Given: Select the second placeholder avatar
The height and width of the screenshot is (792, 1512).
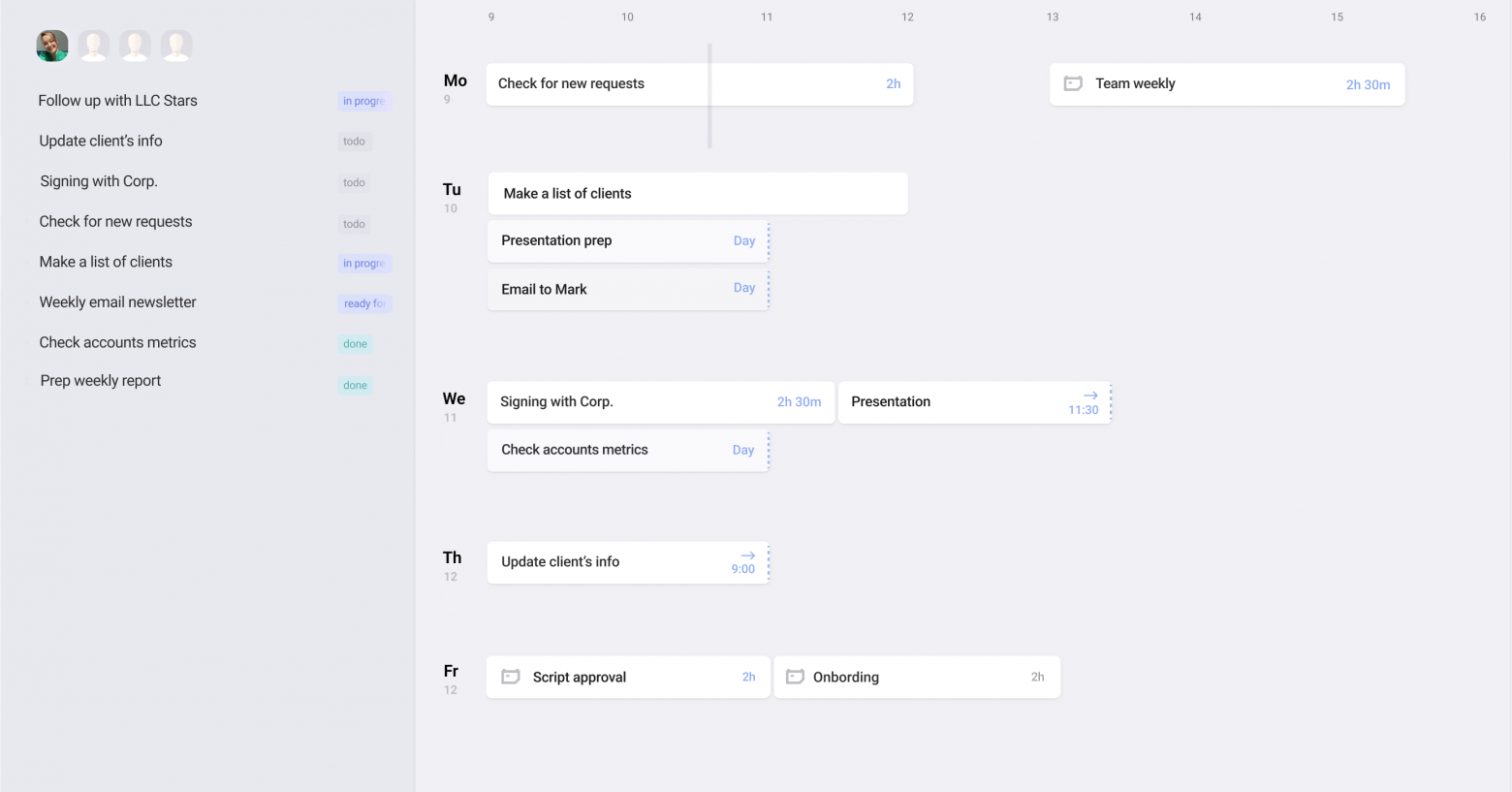Looking at the screenshot, I should [135, 46].
